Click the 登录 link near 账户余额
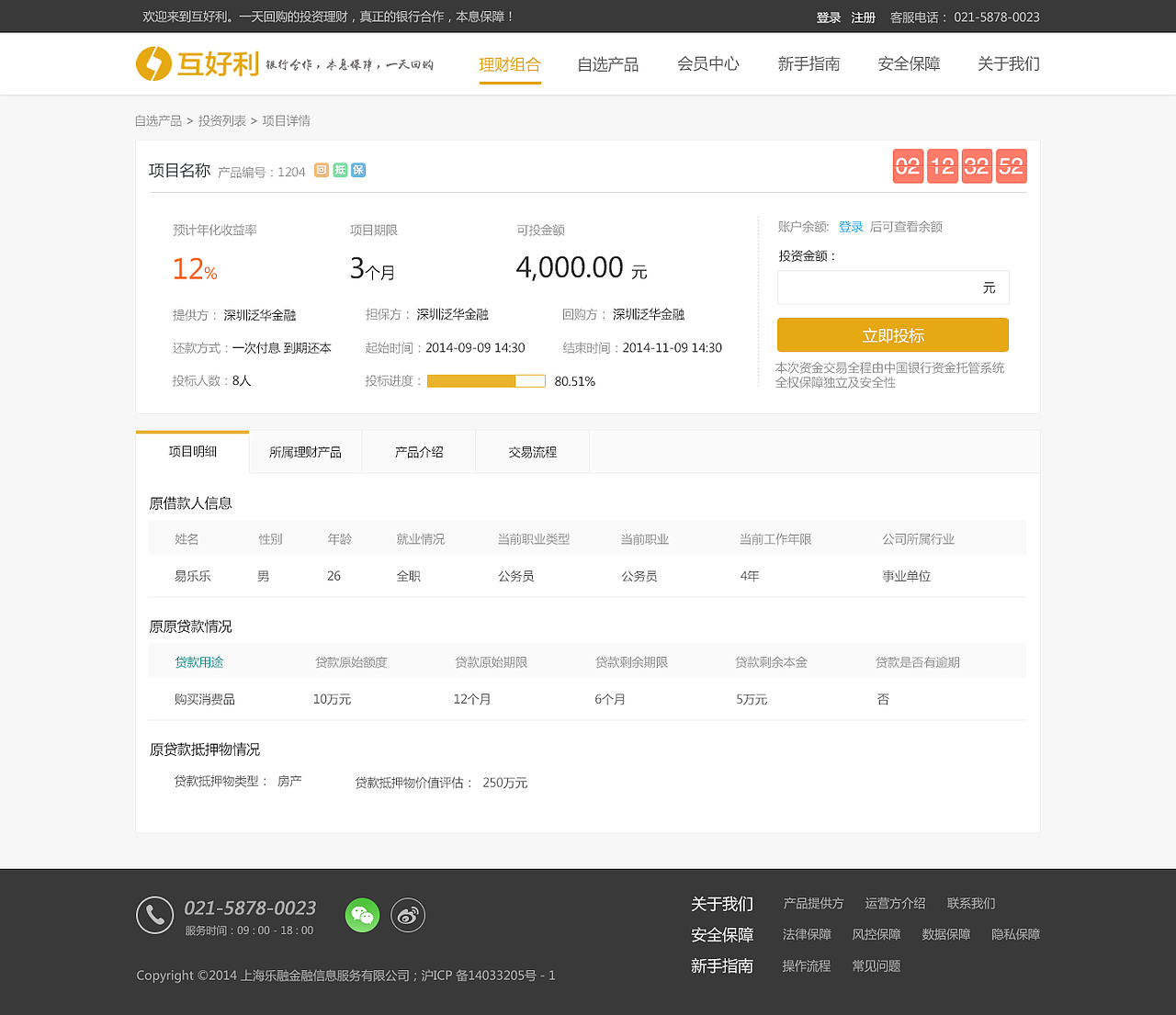The image size is (1176, 1015). pyautogui.click(x=851, y=226)
